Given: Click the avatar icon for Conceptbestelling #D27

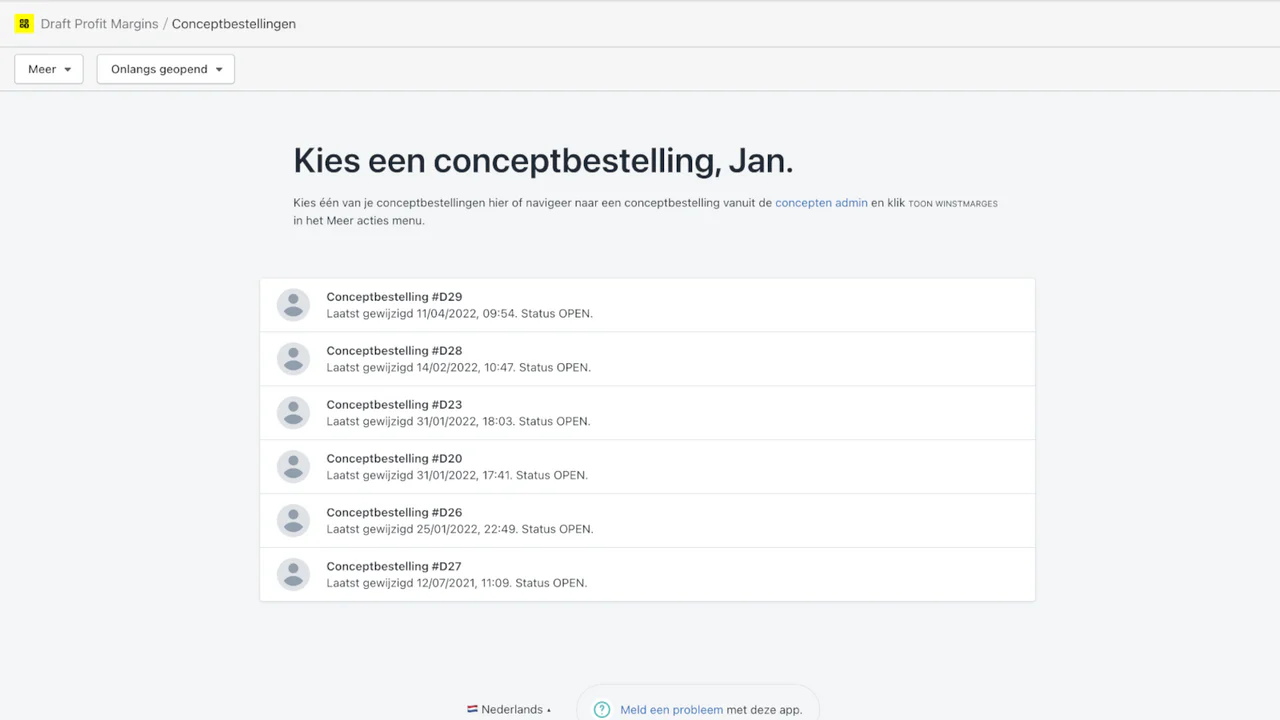Looking at the screenshot, I should point(293,575).
